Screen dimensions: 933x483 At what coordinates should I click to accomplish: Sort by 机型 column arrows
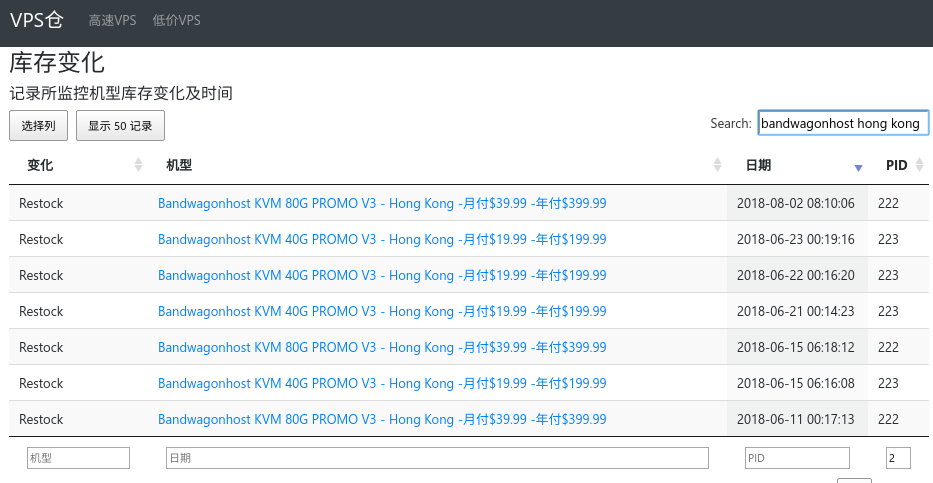(718, 165)
